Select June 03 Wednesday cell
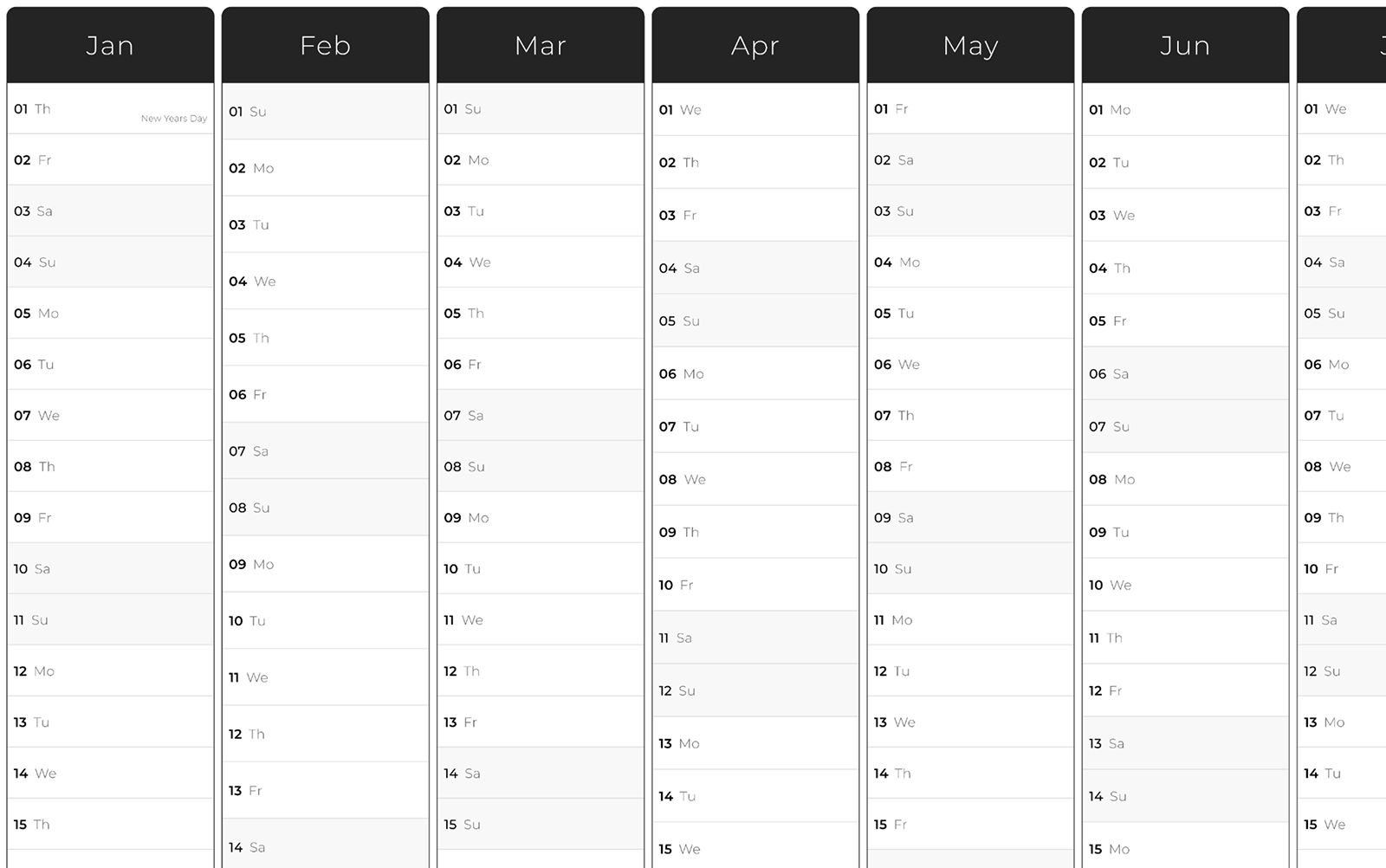1386x868 pixels. point(1185,216)
